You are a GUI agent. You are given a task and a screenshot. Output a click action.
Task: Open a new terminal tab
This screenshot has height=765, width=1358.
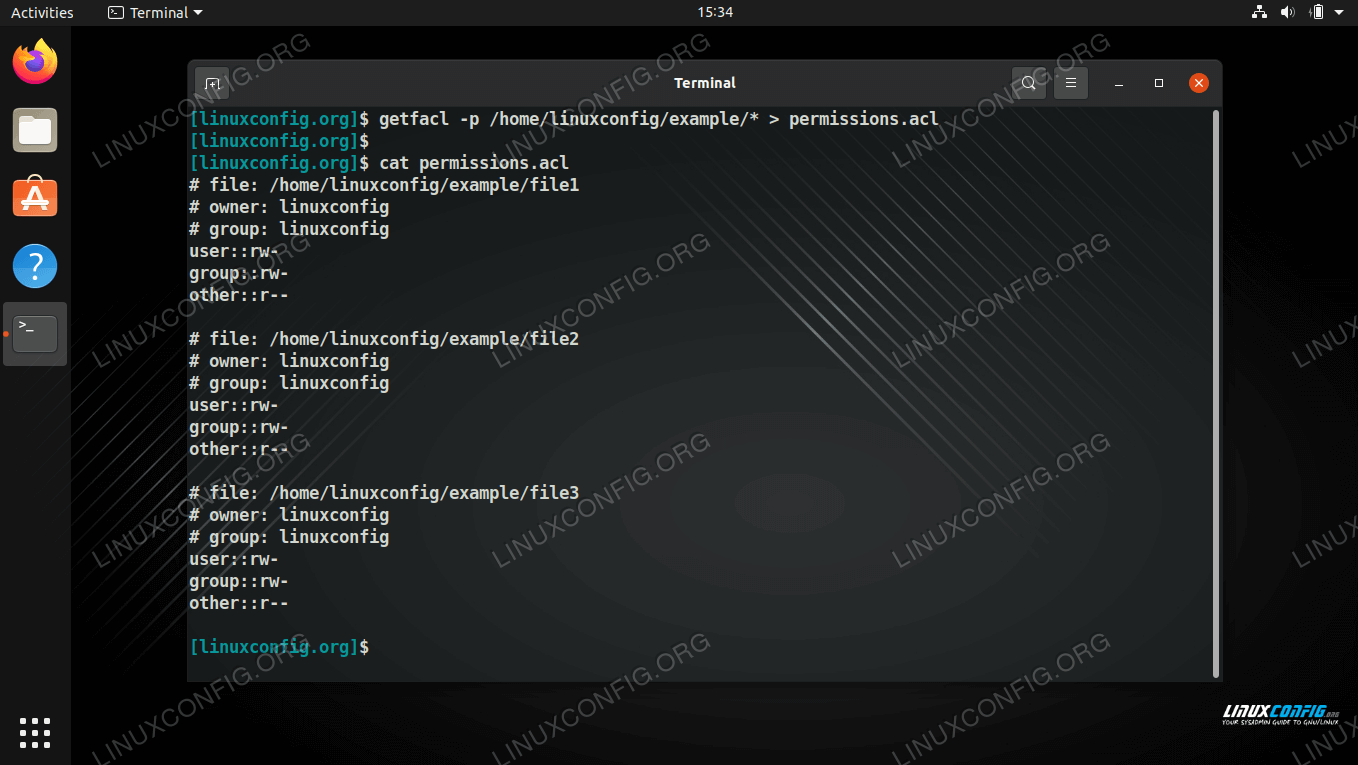(212, 84)
